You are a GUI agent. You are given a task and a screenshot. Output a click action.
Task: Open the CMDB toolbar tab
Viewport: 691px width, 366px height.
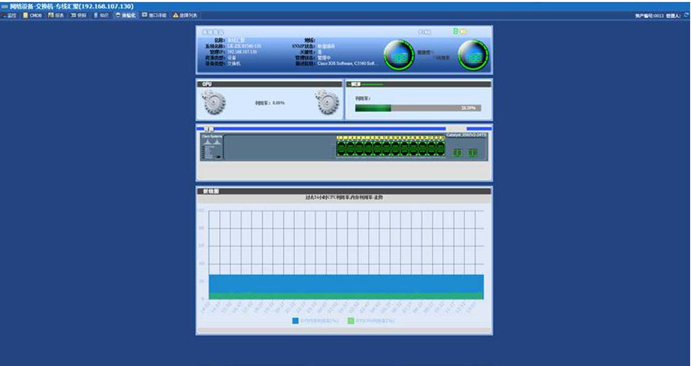[32, 15]
